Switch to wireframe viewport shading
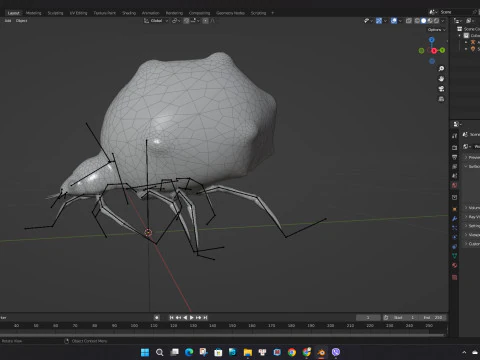Screen dimensions: 480x360 pos(417,21)
